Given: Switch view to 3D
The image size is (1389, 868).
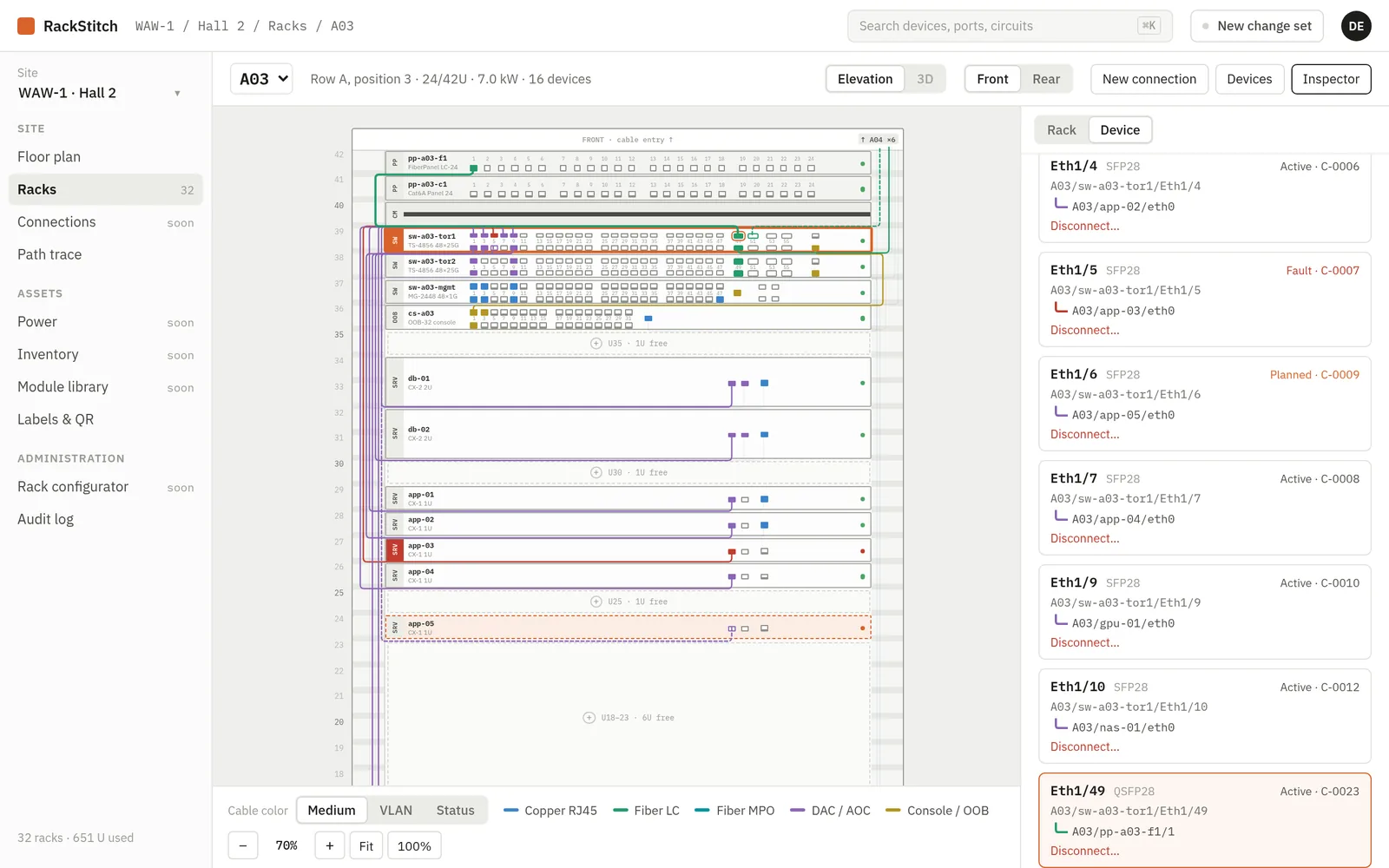Looking at the screenshot, I should pyautogui.click(x=925, y=79).
